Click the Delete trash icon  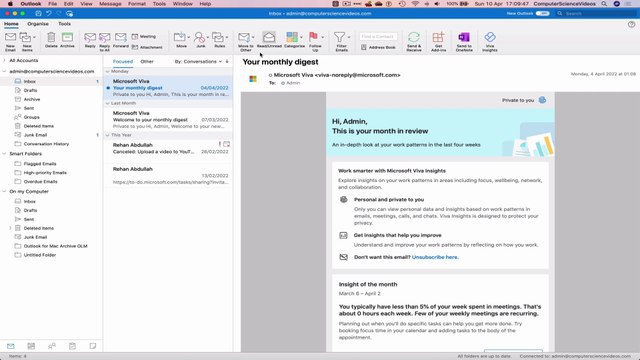click(x=51, y=40)
